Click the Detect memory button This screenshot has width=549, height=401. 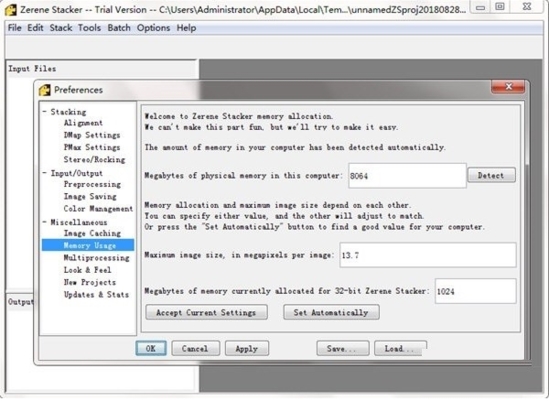pos(491,175)
